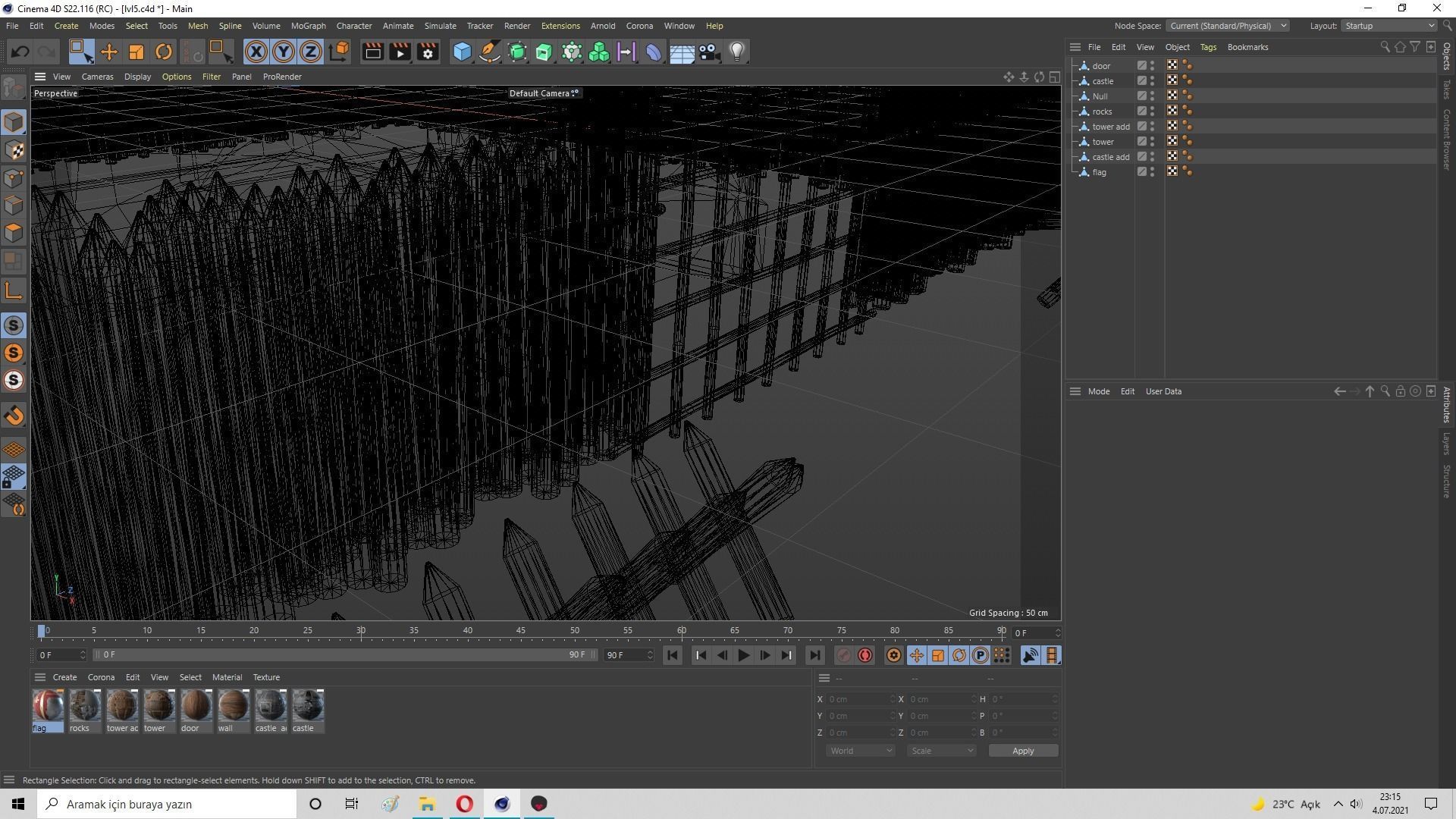Switch to Model mode in left palette
Image resolution: width=1456 pixels, height=819 pixels.
point(14,122)
